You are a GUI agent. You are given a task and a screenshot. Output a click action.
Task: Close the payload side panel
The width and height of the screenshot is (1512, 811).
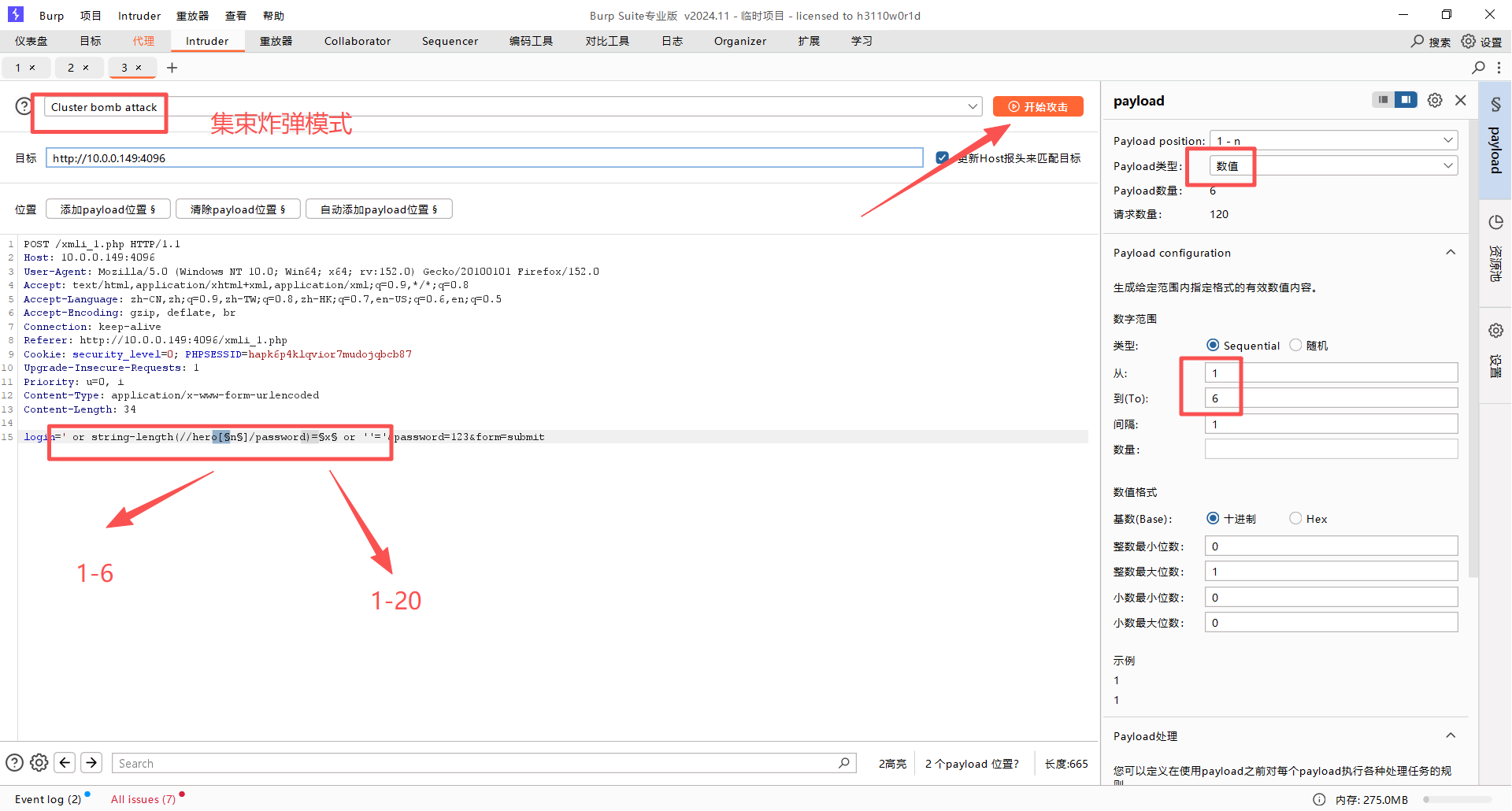1461,100
